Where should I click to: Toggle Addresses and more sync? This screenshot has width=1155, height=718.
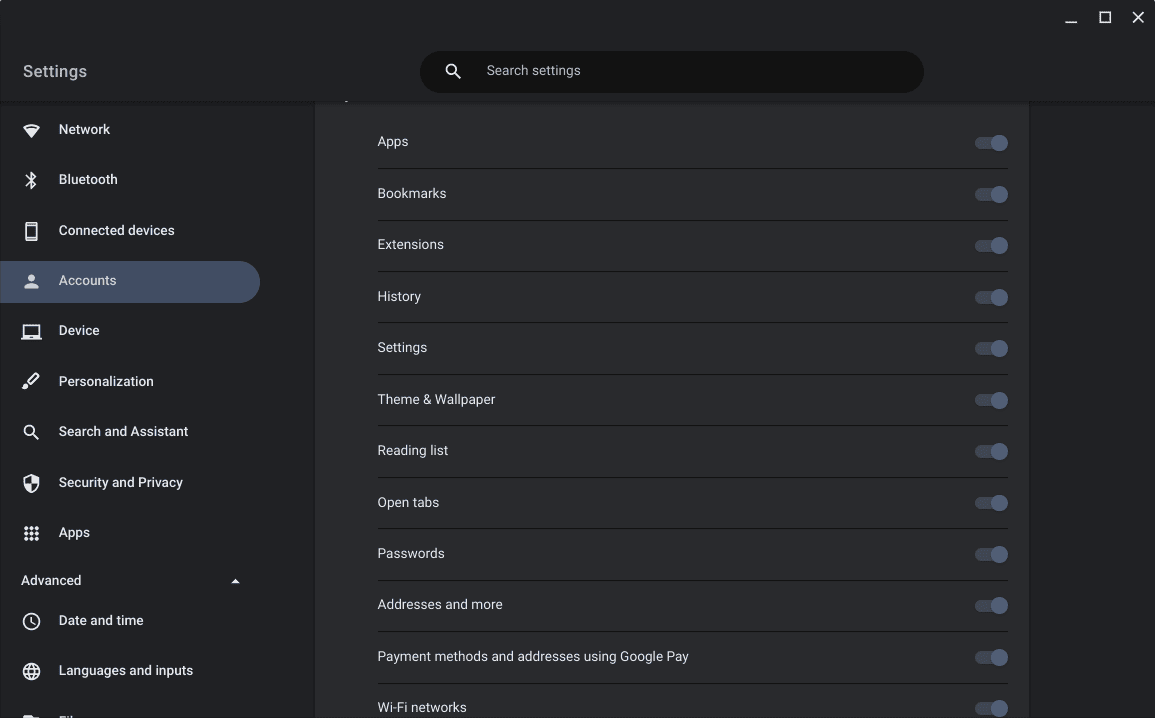991,605
